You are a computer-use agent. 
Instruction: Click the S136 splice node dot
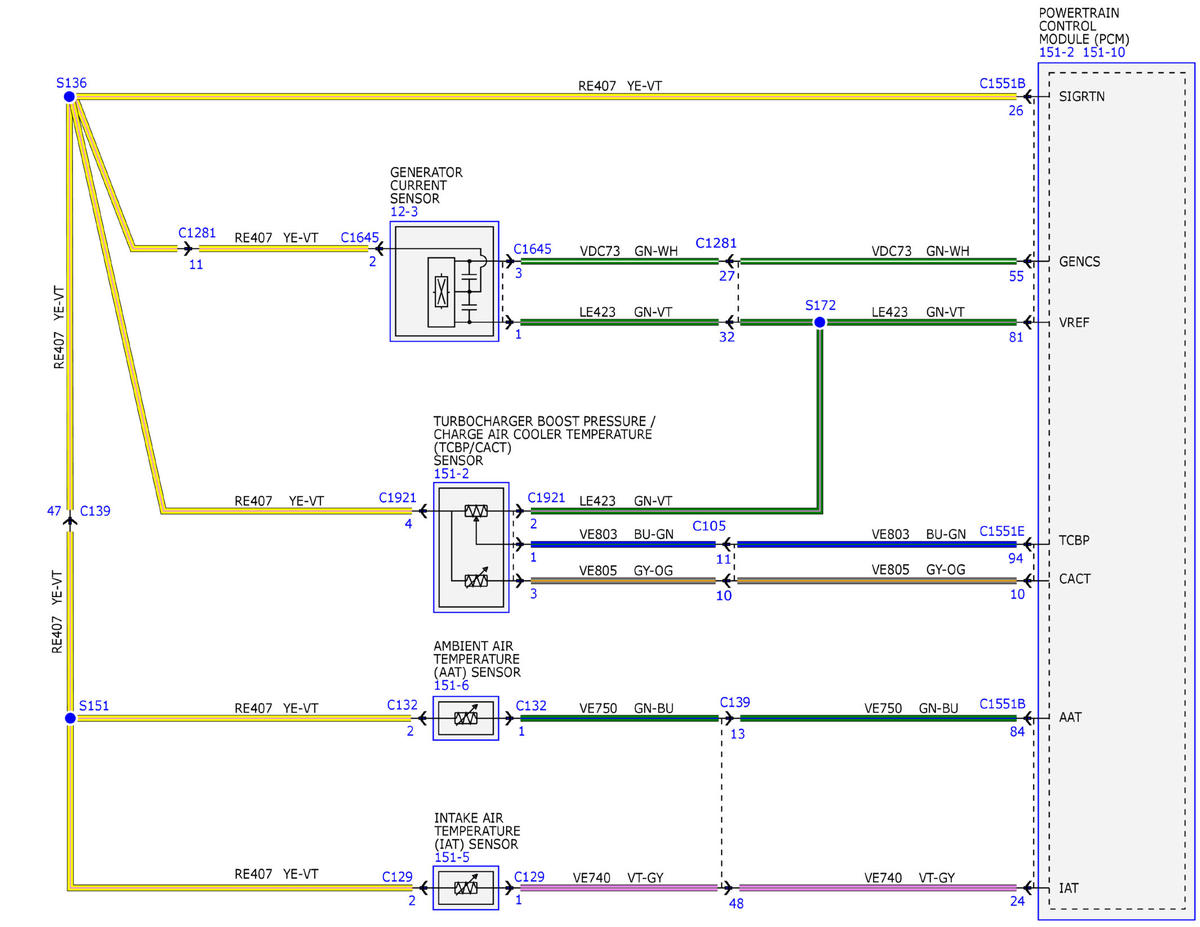69,97
